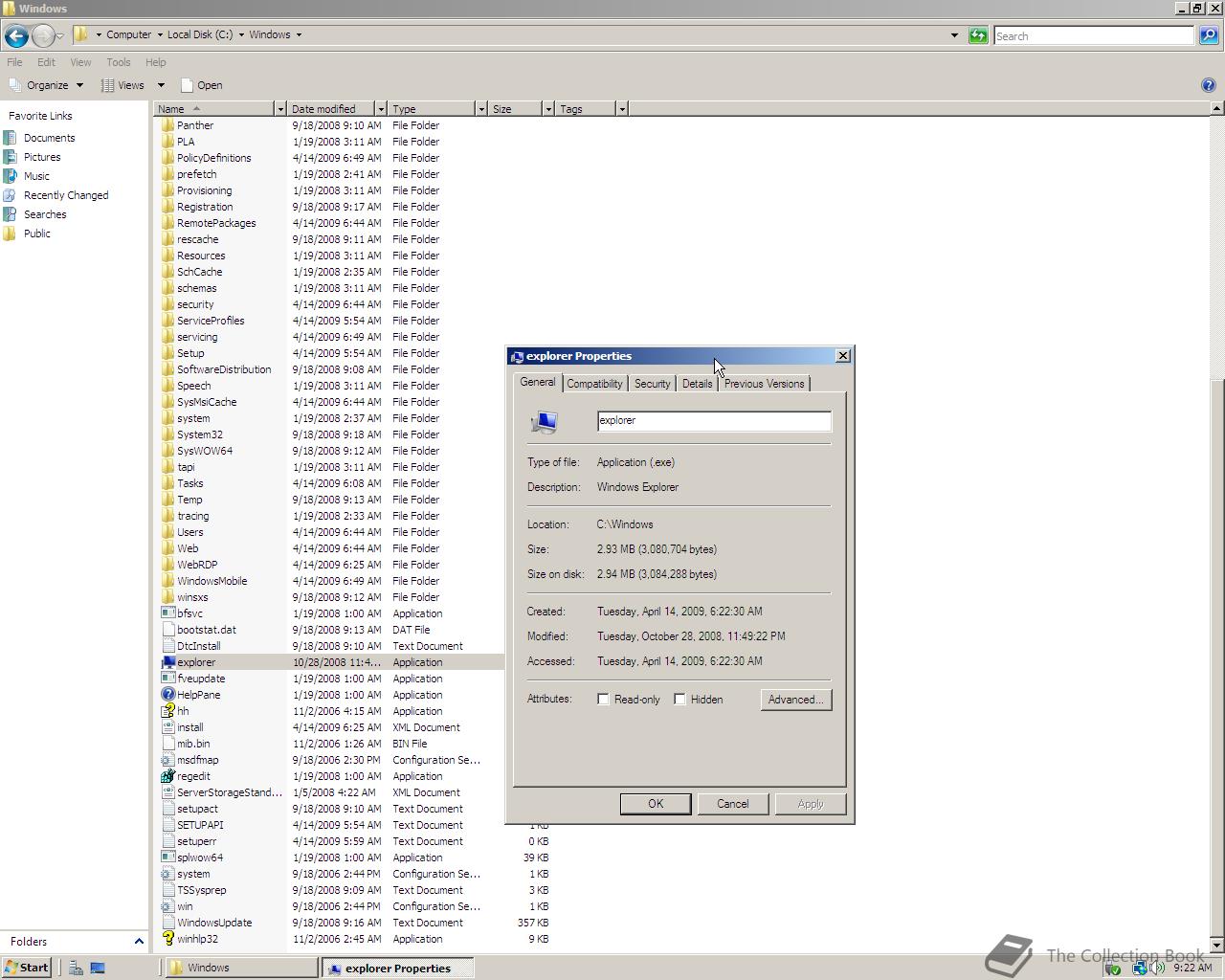Viewport: 1225px width, 980px height.
Task: Select the Panther folder icon
Action: point(168,125)
